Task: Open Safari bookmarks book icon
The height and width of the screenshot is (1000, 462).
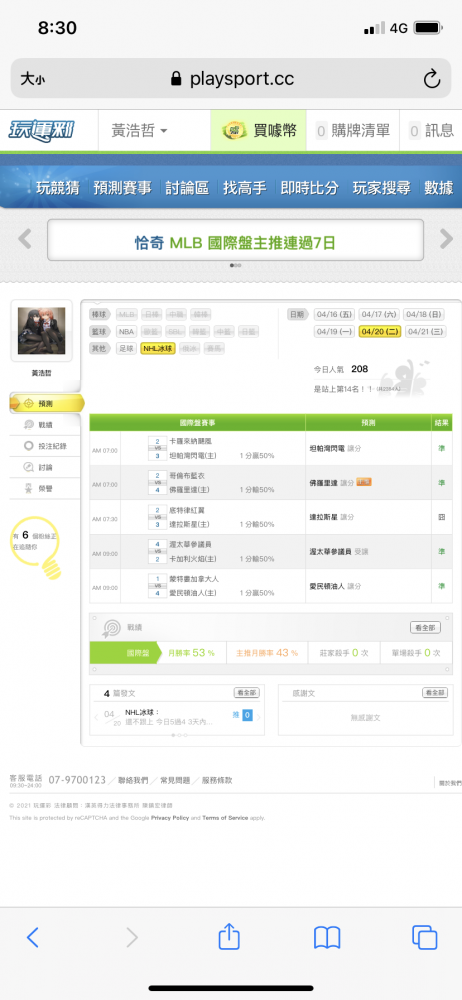Action: tap(327, 938)
